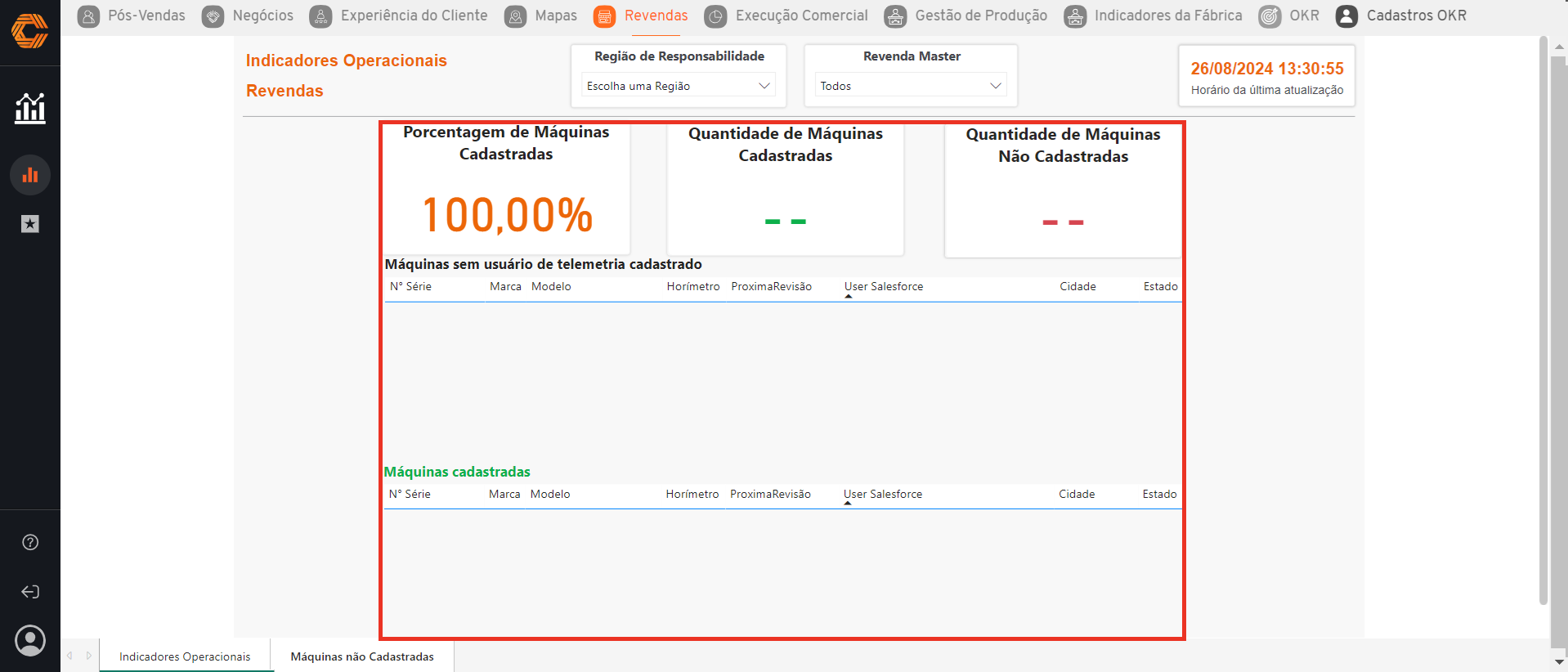
Task: Open the star favorites icon in sidebar
Action: tap(30, 223)
